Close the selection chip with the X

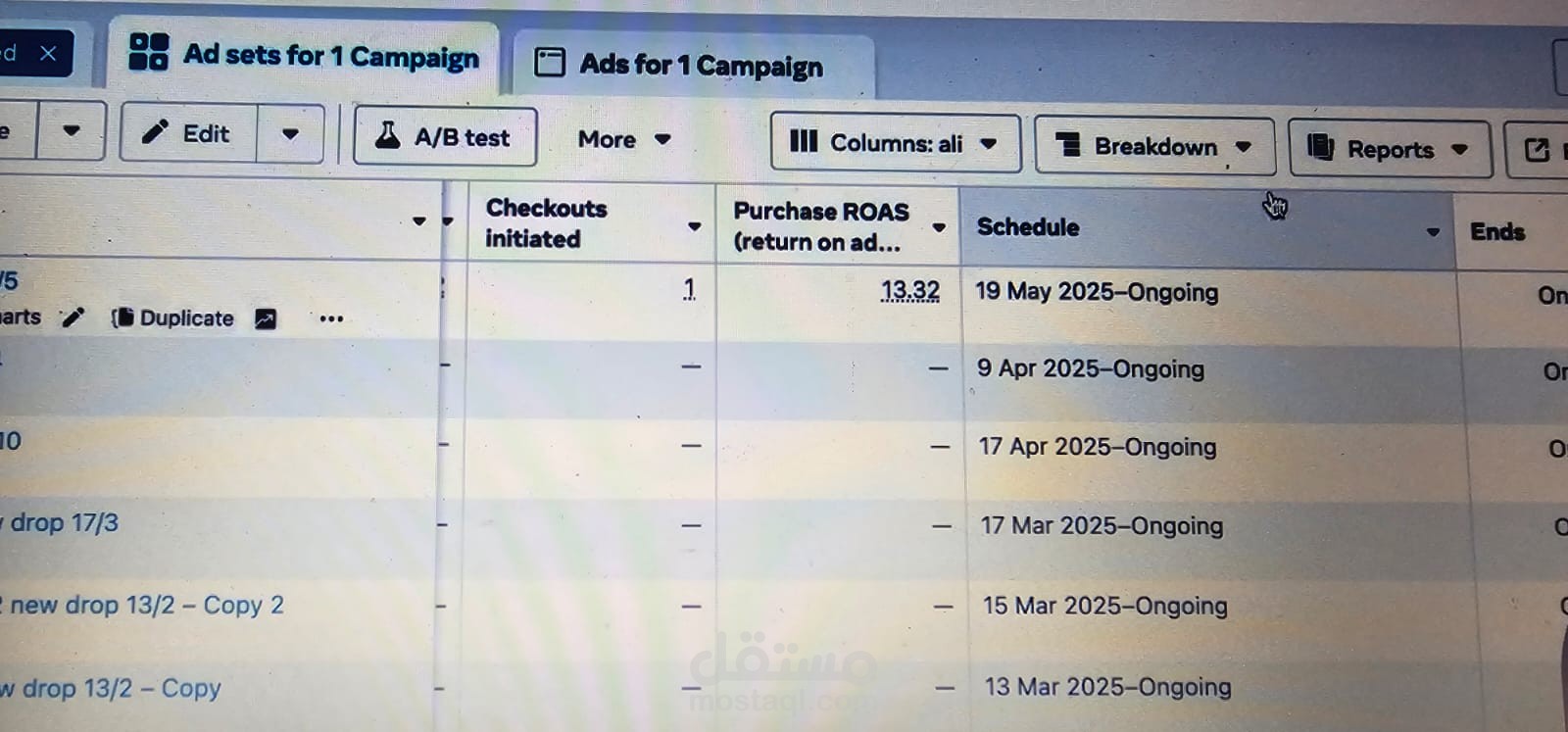point(48,53)
